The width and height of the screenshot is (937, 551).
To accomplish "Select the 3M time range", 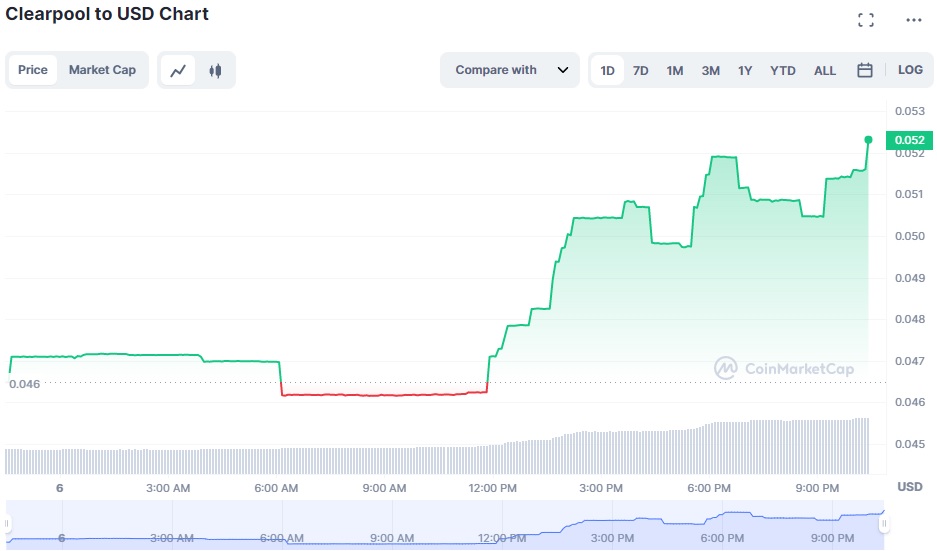I will [711, 71].
